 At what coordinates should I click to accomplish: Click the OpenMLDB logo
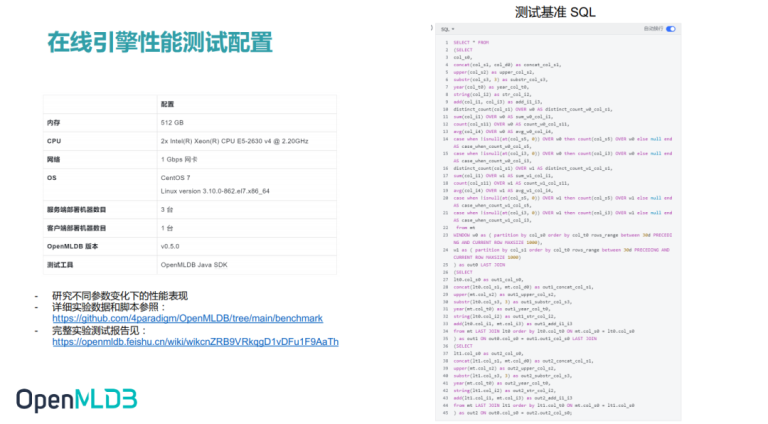click(76, 400)
